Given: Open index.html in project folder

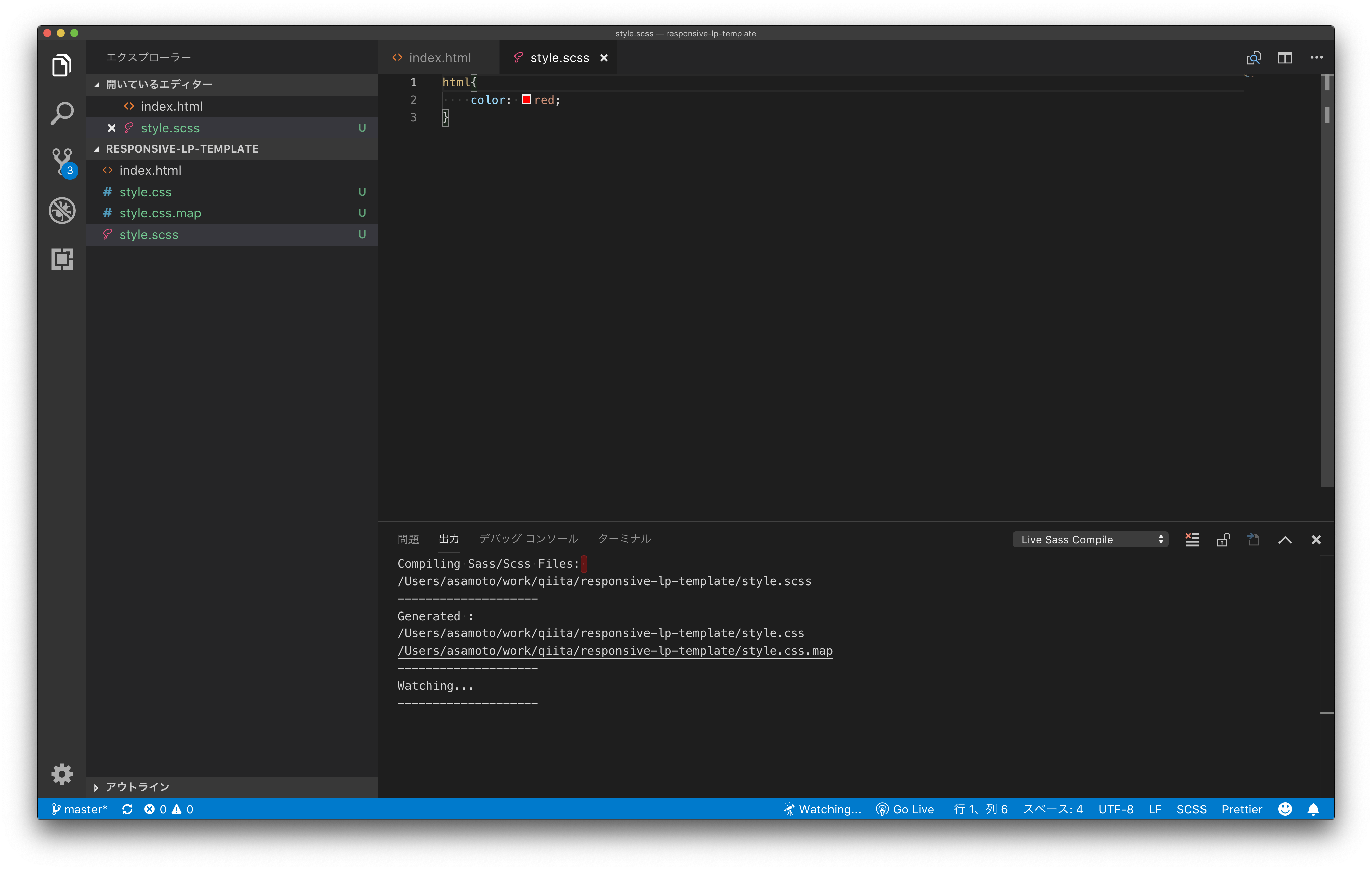Looking at the screenshot, I should [x=232, y=170].
